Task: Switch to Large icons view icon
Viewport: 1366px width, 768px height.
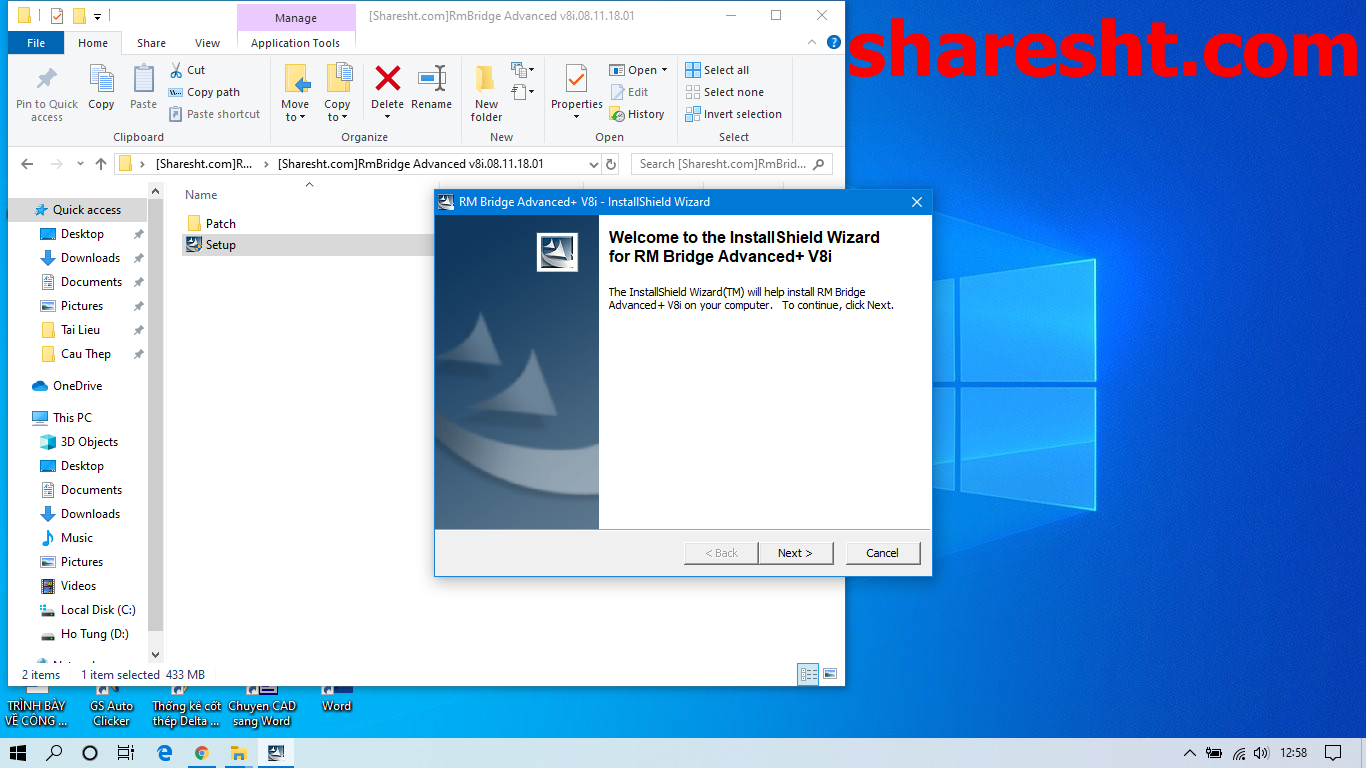Action: pyautogui.click(x=829, y=674)
